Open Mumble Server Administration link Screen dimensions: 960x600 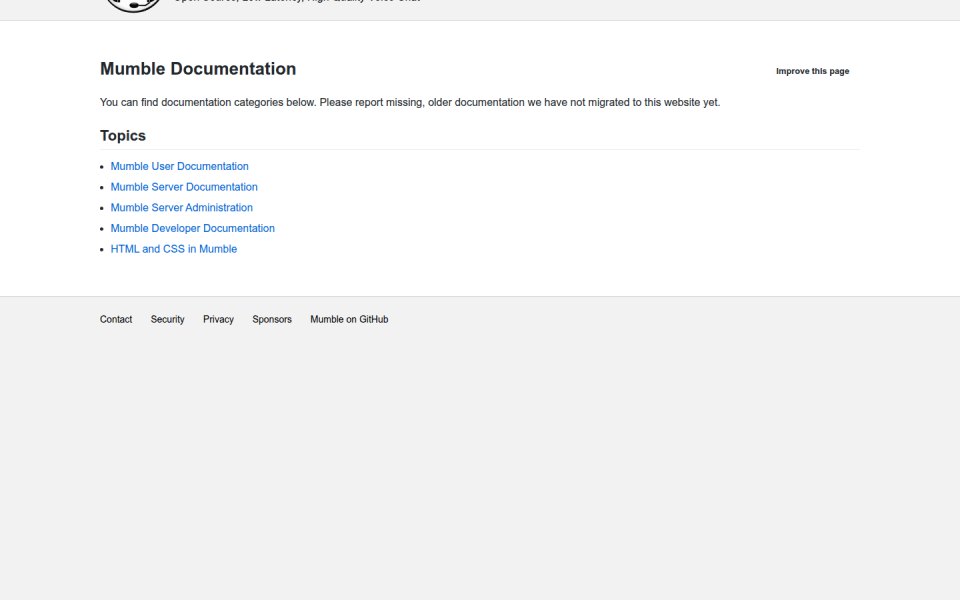[181, 208]
